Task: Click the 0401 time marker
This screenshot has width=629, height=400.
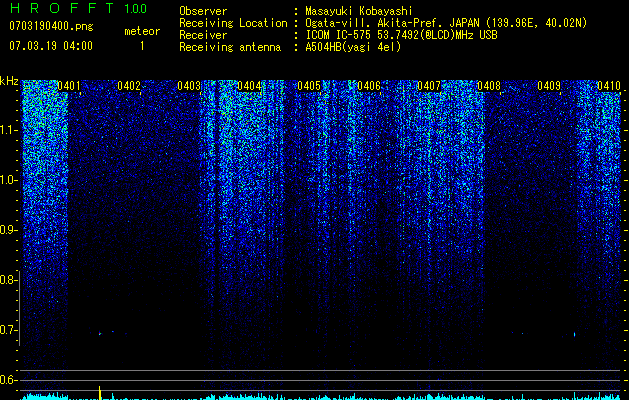Action: [69, 86]
